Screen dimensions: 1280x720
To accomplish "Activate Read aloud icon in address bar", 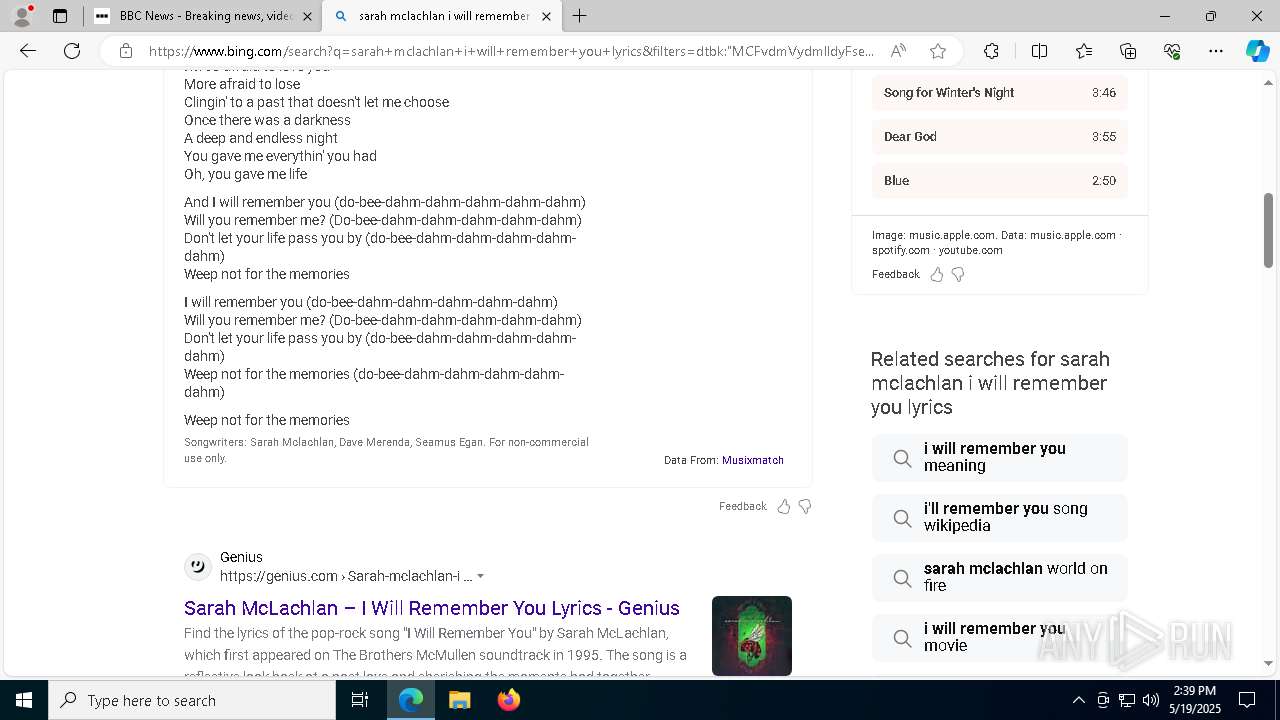I will [x=898, y=51].
